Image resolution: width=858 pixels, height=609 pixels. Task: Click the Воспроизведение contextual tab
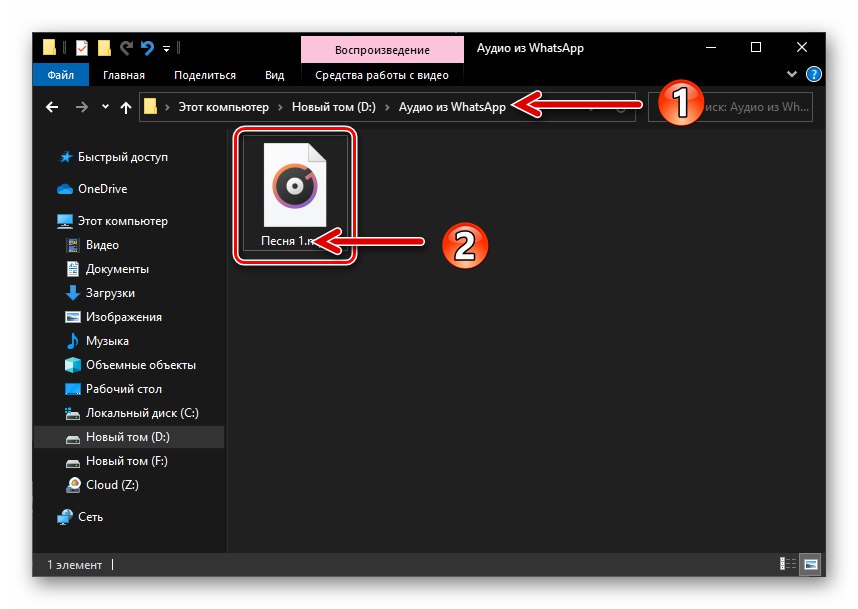(x=382, y=50)
